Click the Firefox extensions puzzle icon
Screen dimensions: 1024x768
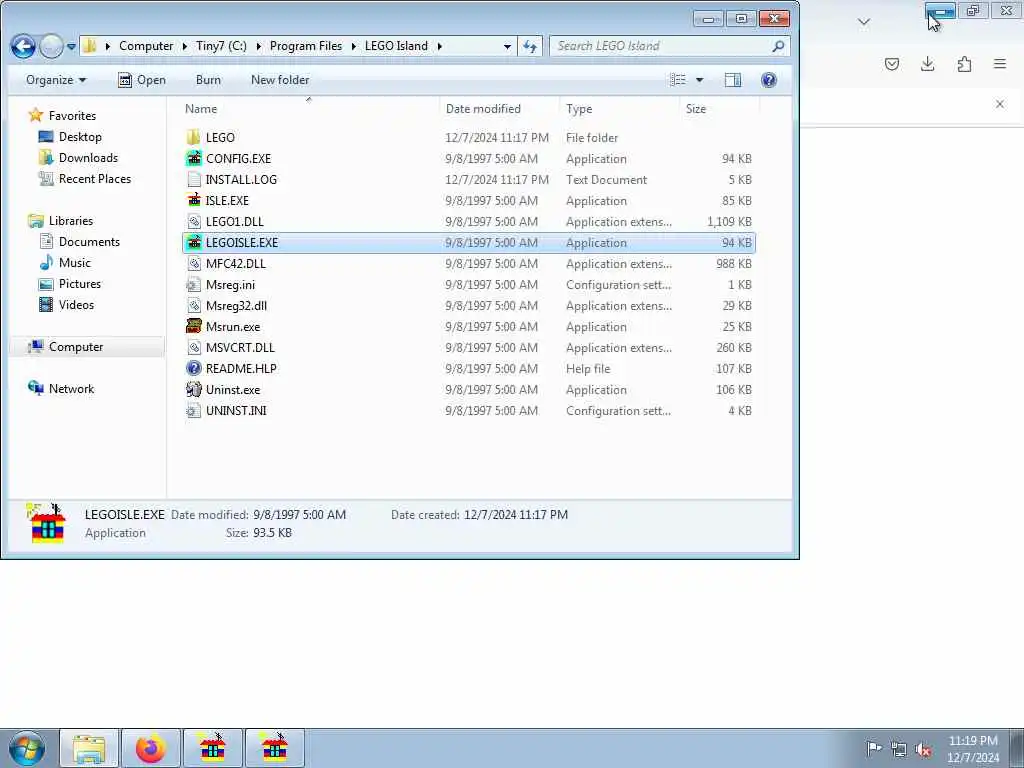tap(964, 64)
